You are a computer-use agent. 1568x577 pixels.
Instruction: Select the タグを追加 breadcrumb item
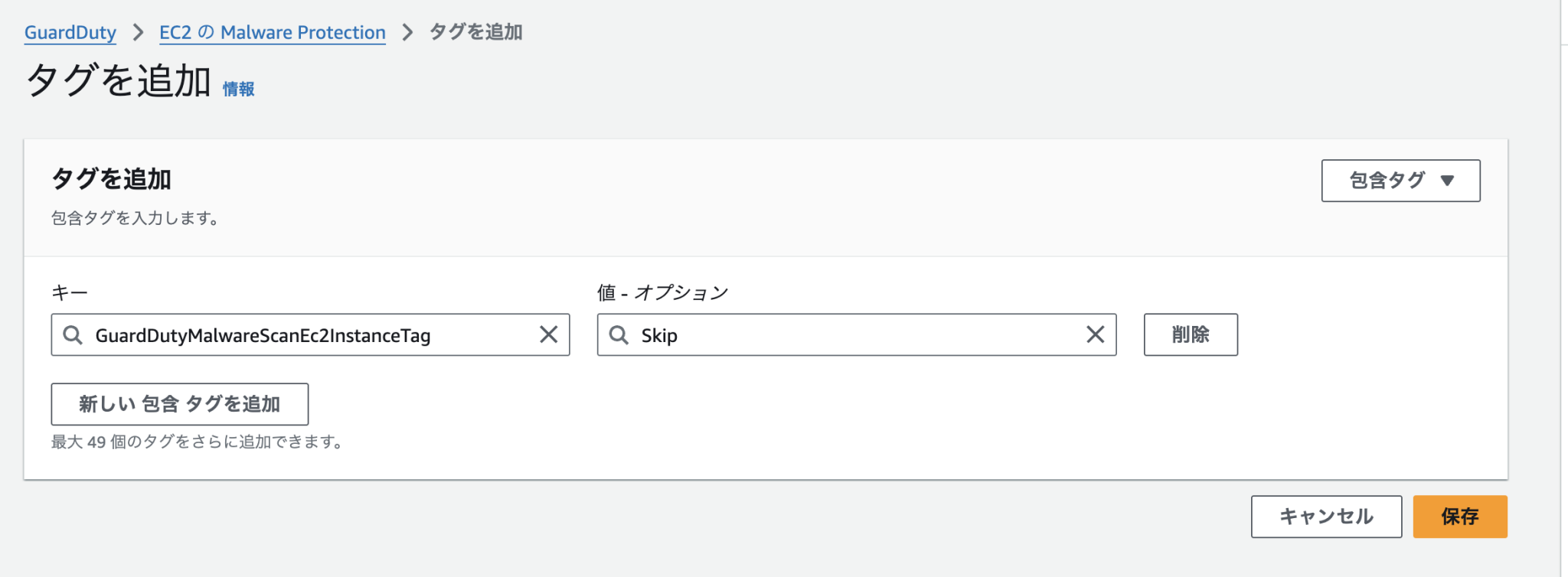(x=475, y=32)
